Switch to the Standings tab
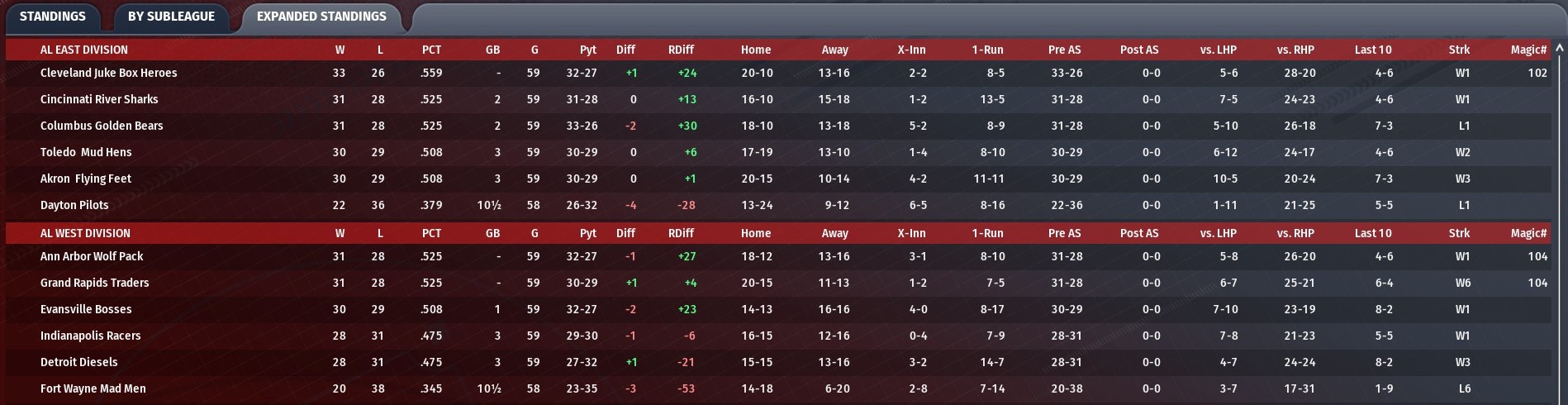This screenshot has width=1568, height=405. [52, 17]
